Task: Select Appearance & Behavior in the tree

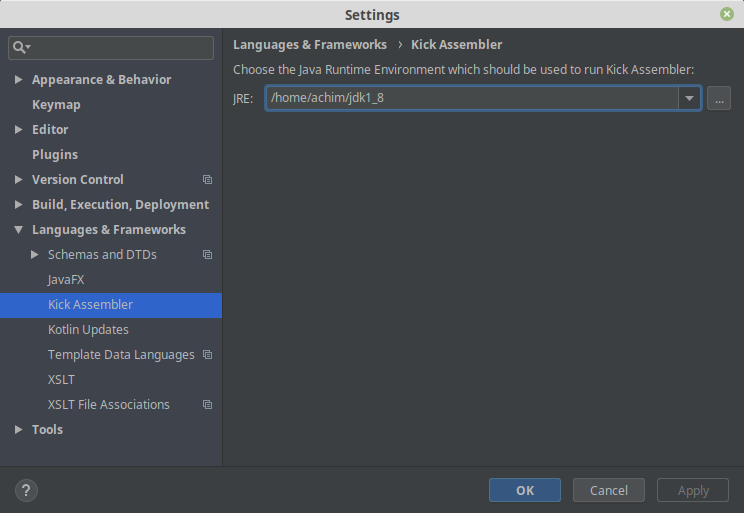Action: 102,80
